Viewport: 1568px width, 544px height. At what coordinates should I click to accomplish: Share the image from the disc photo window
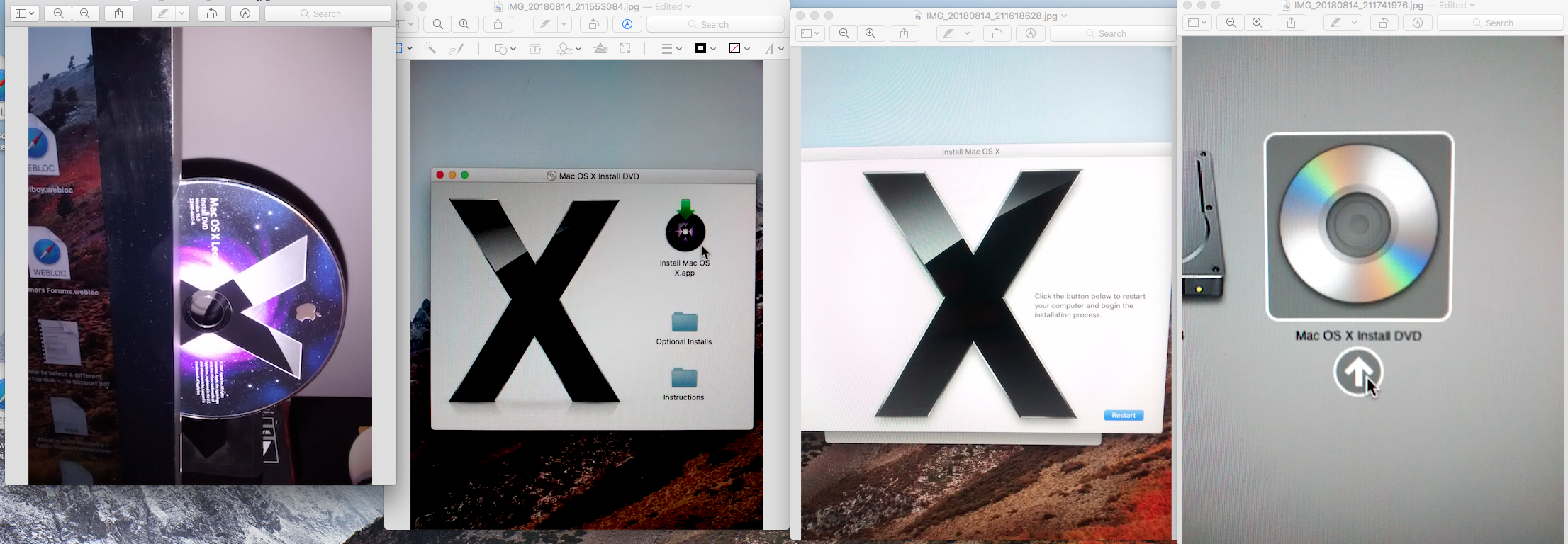(119, 13)
